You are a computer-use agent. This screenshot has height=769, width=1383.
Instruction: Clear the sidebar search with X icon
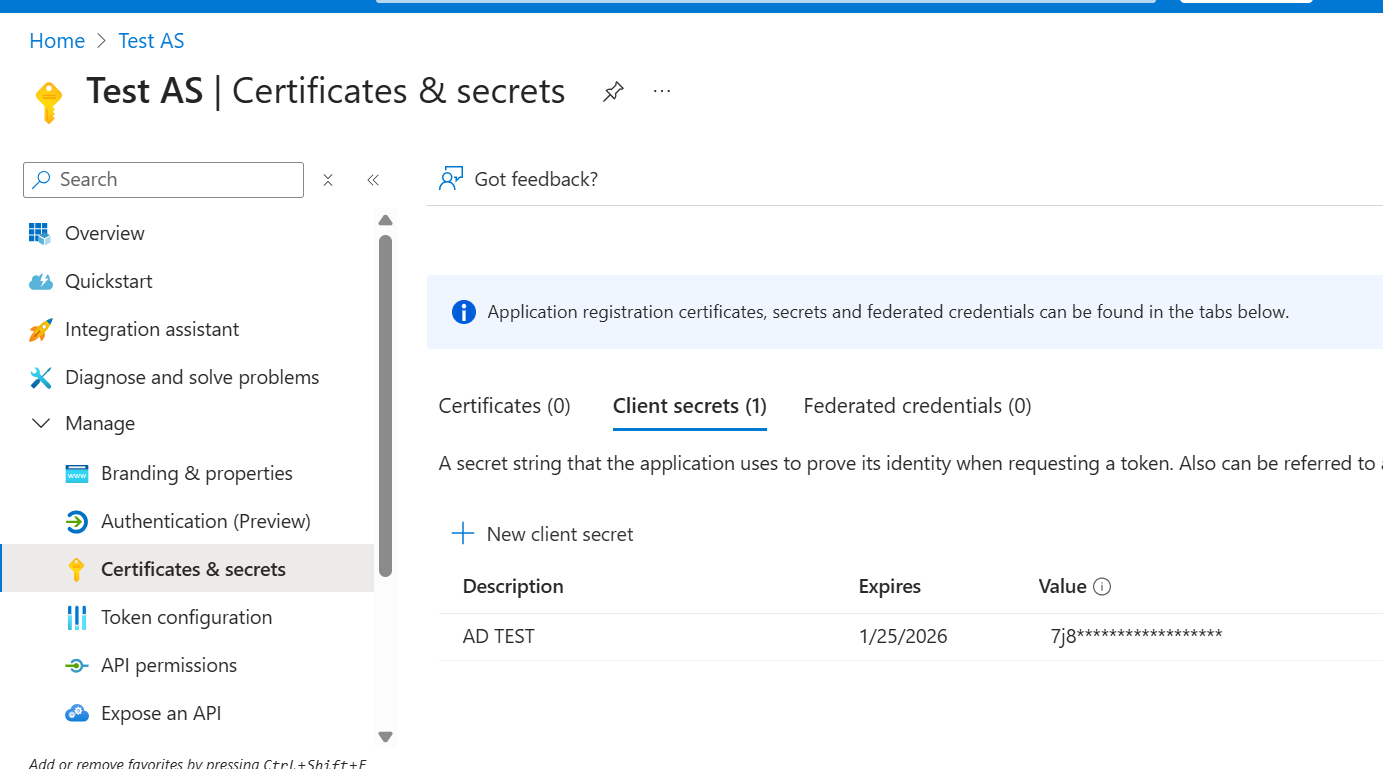click(x=328, y=180)
